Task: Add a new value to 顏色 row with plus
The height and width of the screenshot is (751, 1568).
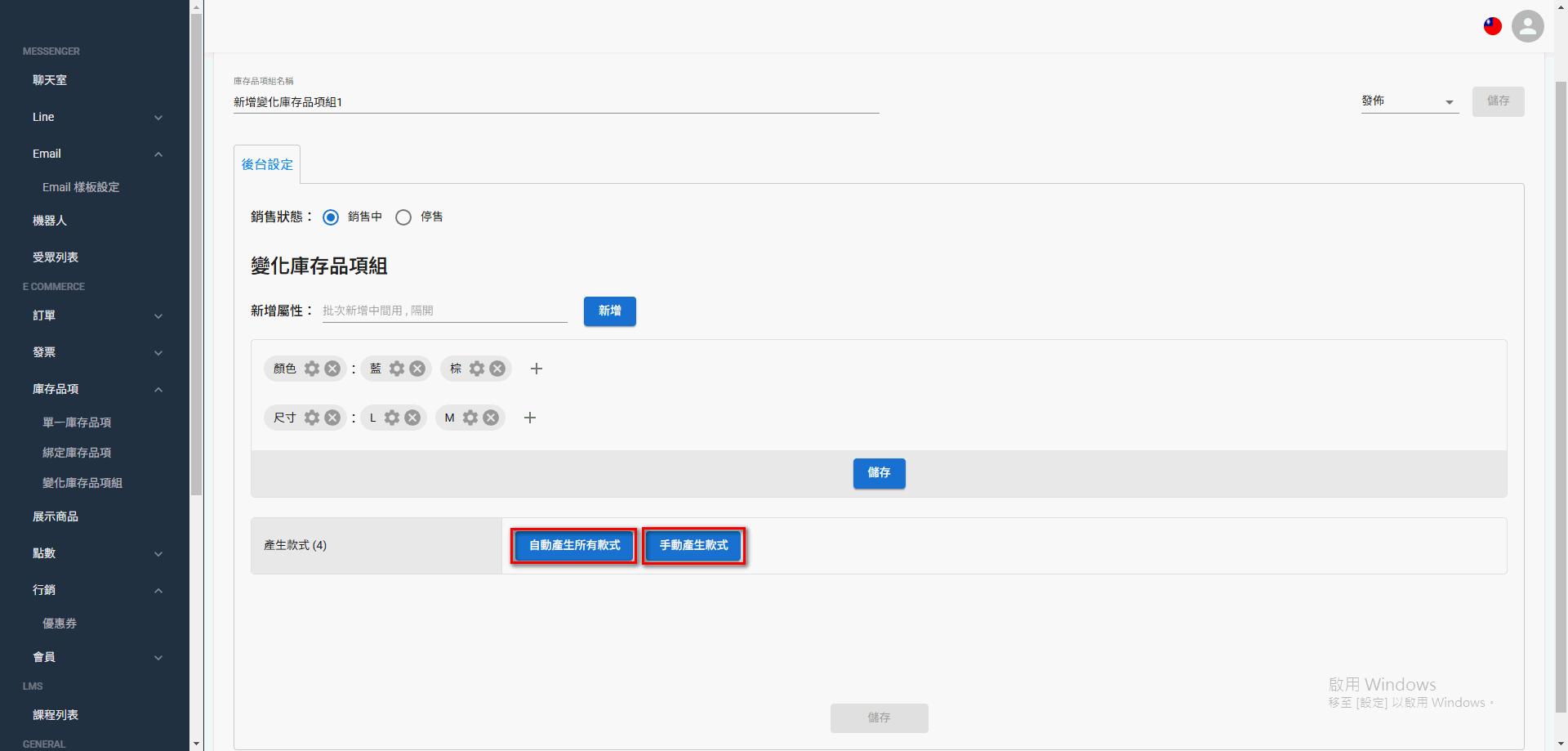Action: (x=537, y=369)
